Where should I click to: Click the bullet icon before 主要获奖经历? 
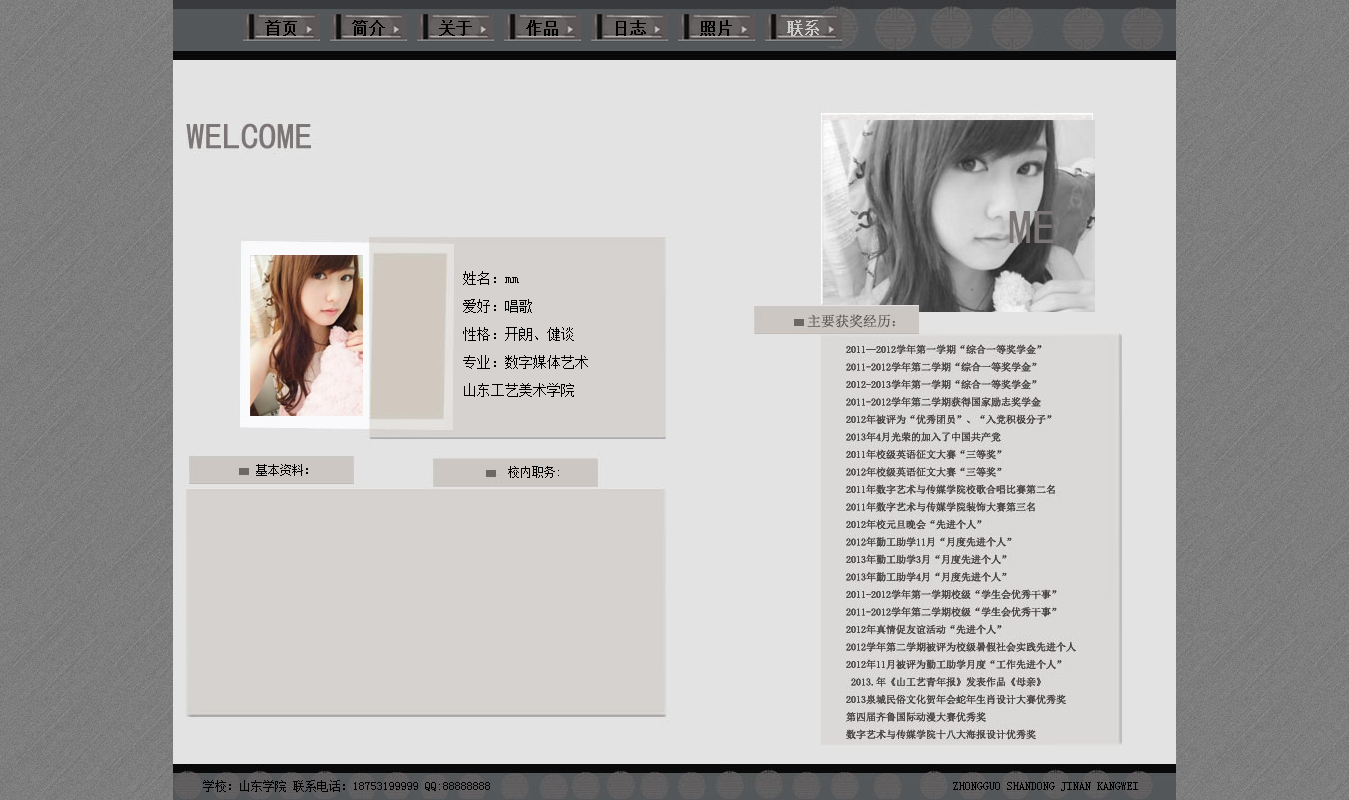point(799,322)
